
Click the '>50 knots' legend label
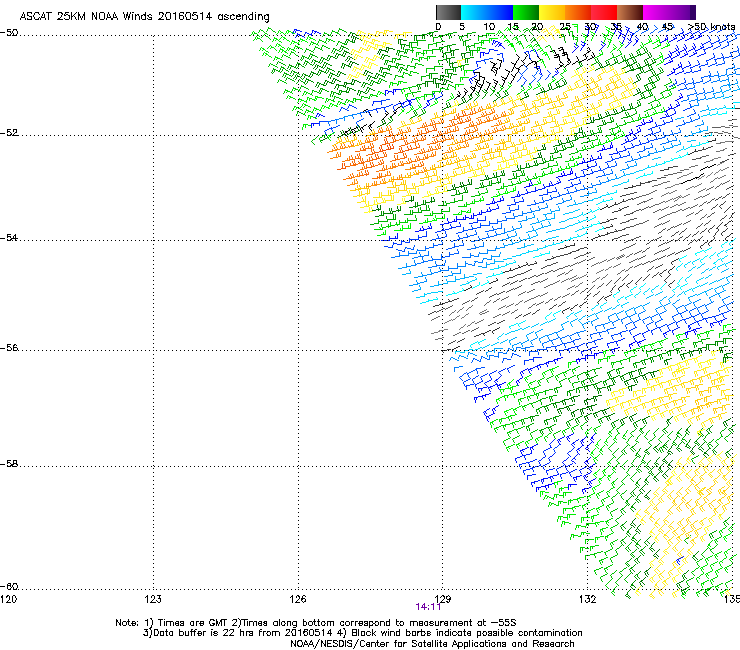pyautogui.click(x=712, y=27)
